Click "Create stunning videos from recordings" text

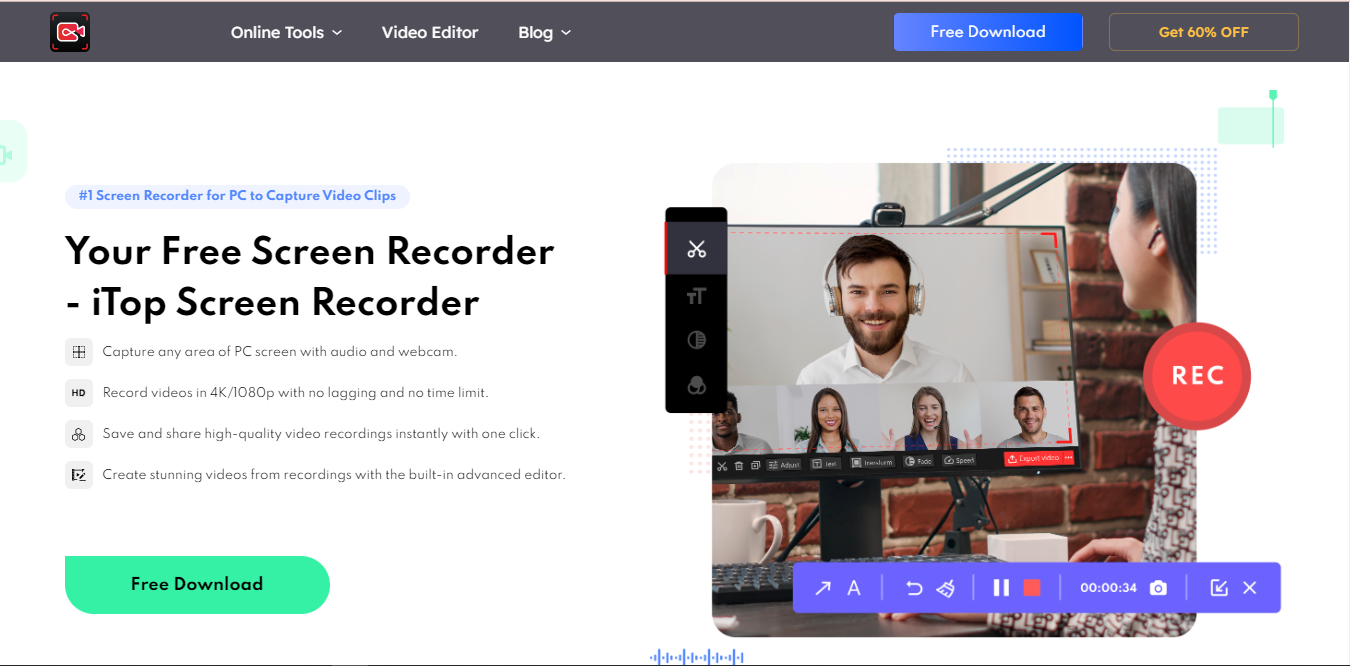point(334,475)
